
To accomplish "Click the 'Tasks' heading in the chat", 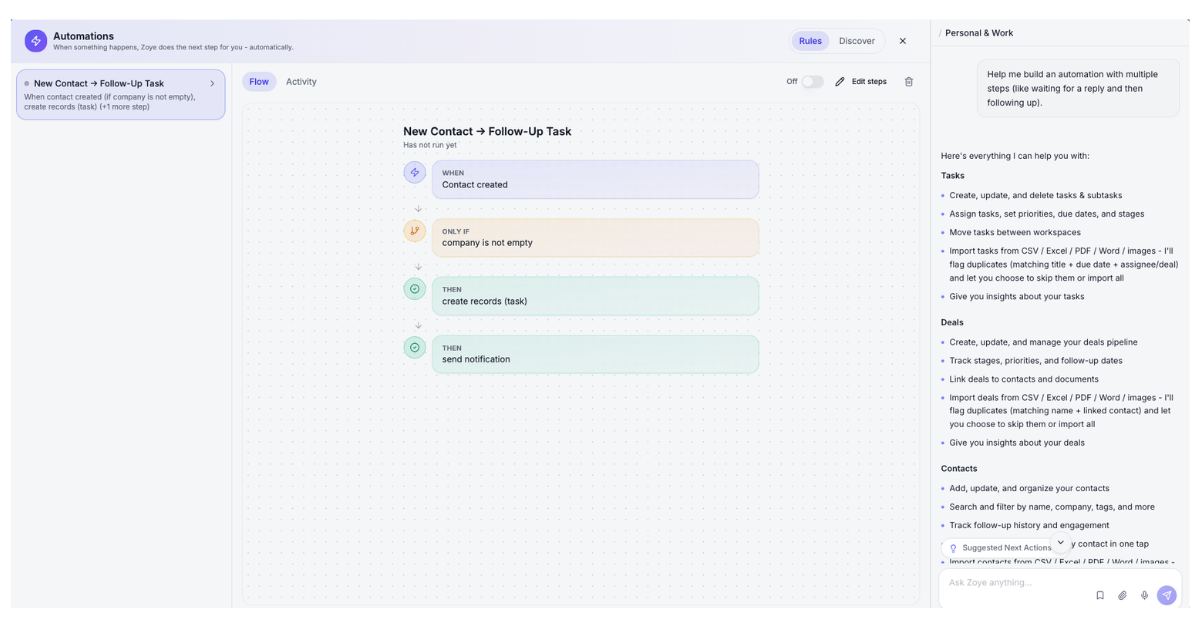I will (953, 176).
